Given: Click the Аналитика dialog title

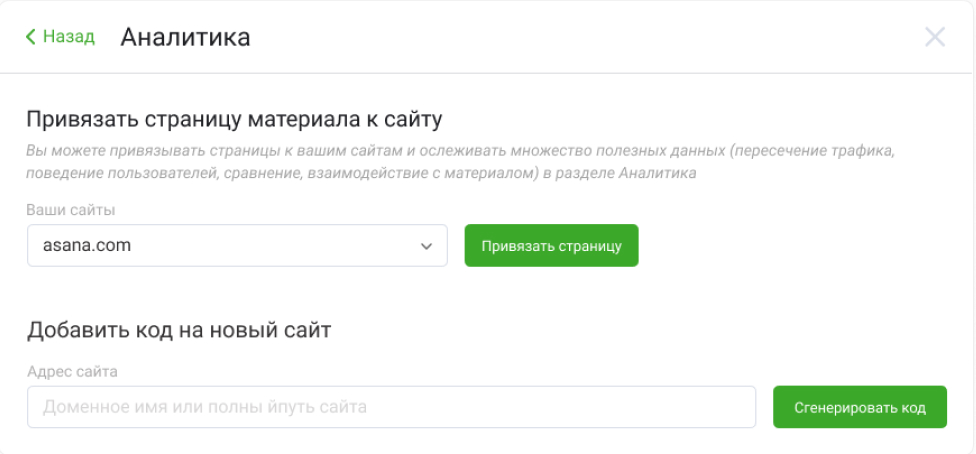Looking at the screenshot, I should [x=185, y=38].
